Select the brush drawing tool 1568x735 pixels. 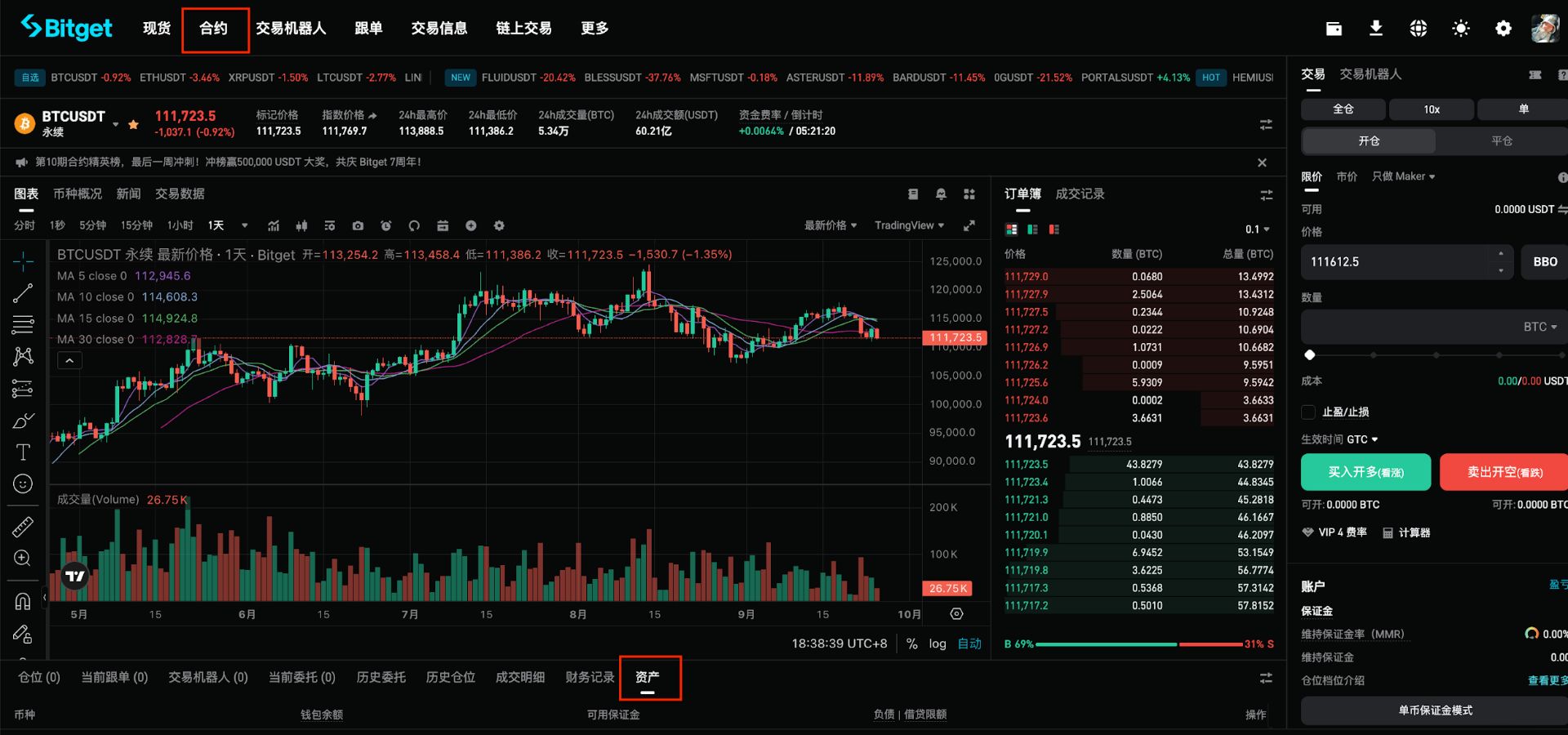click(23, 421)
